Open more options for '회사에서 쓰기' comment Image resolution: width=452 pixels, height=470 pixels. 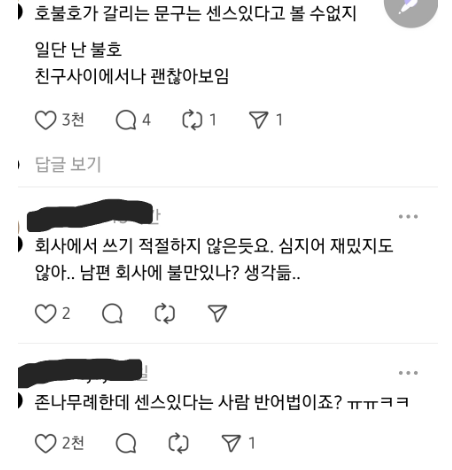coord(408,217)
